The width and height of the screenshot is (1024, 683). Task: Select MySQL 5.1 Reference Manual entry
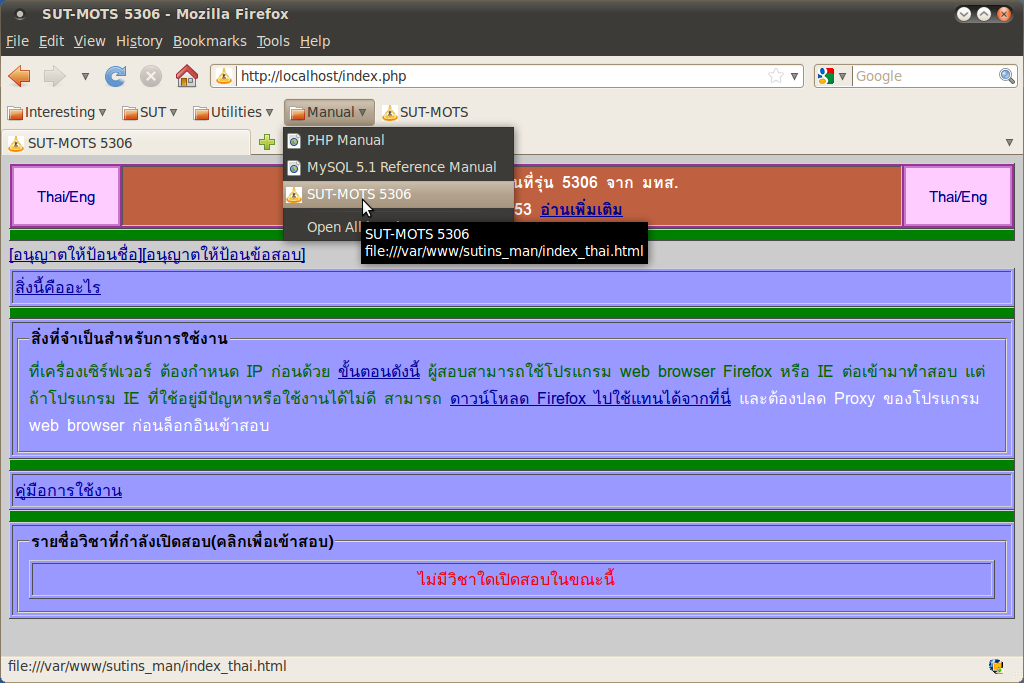398,167
